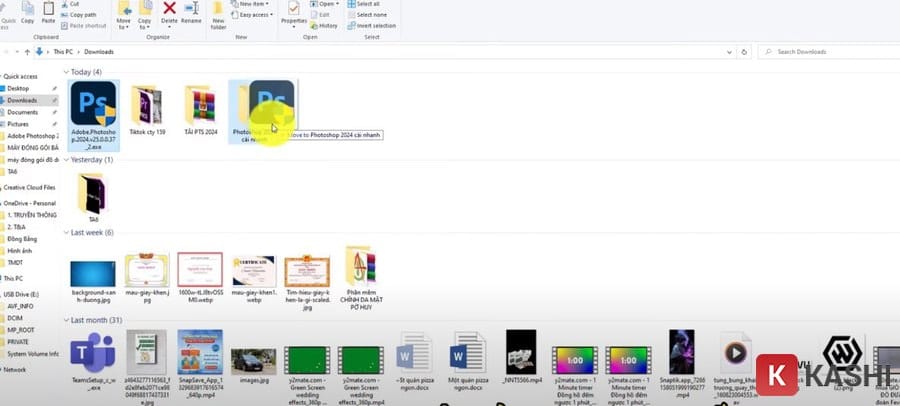Viewport: 900px width, 406px height.
Task: Select the Adobe Photoshop 2024 exe file
Action: click(x=94, y=110)
